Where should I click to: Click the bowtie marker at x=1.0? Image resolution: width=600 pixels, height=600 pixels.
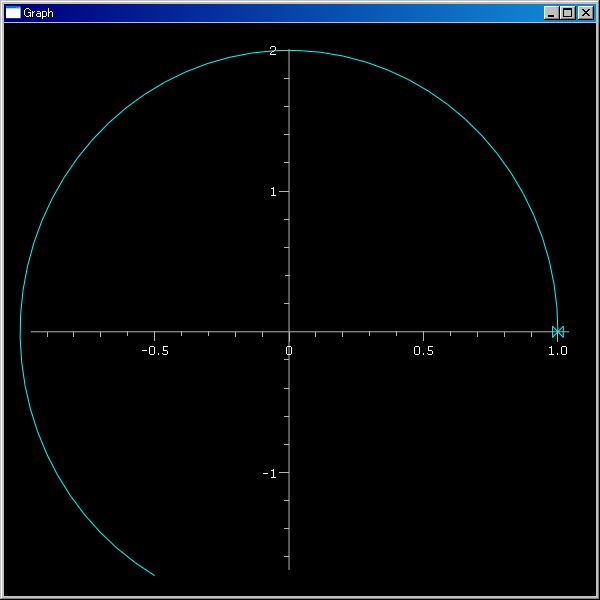(x=558, y=331)
